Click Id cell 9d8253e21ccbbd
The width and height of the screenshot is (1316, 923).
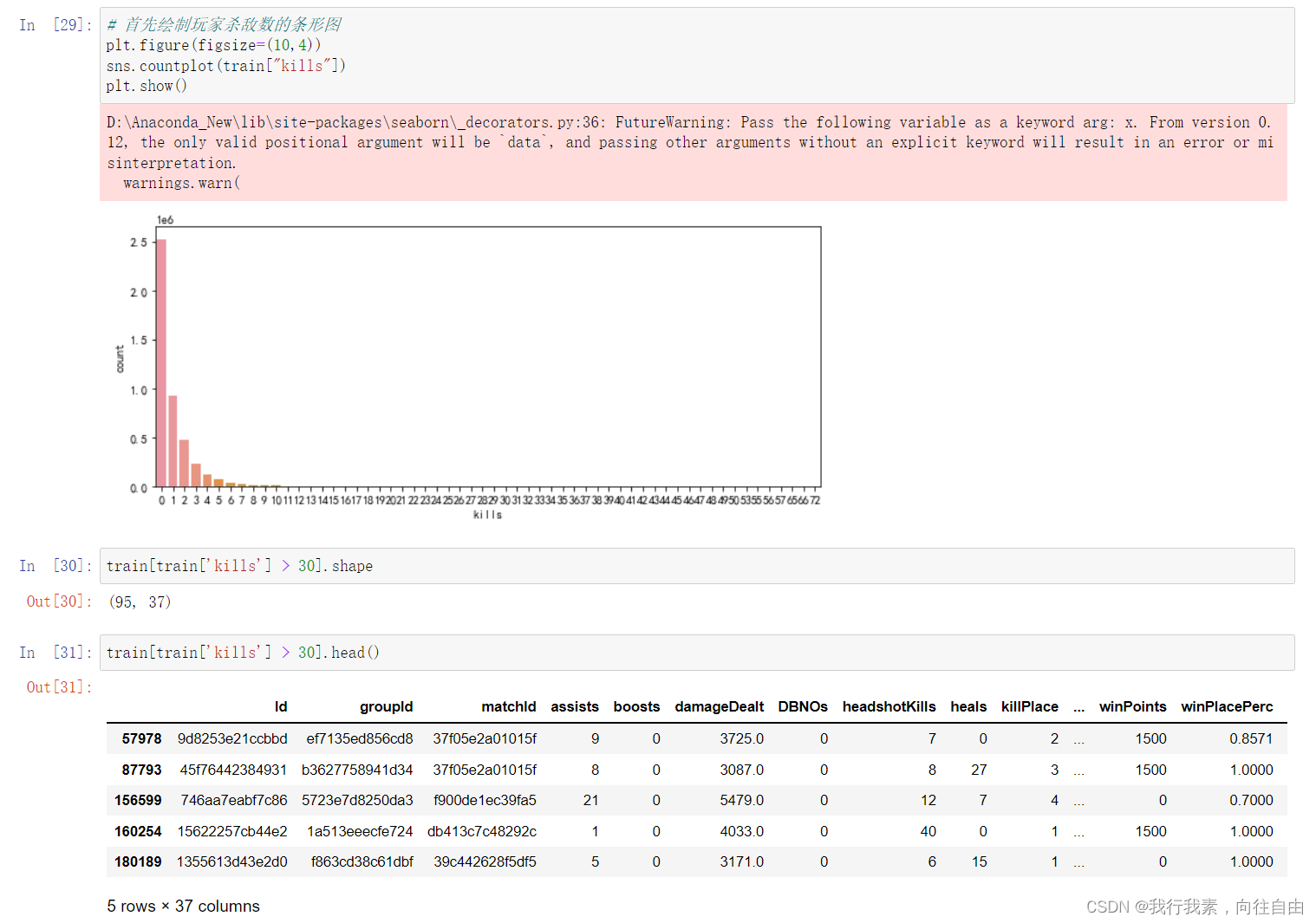coord(232,739)
